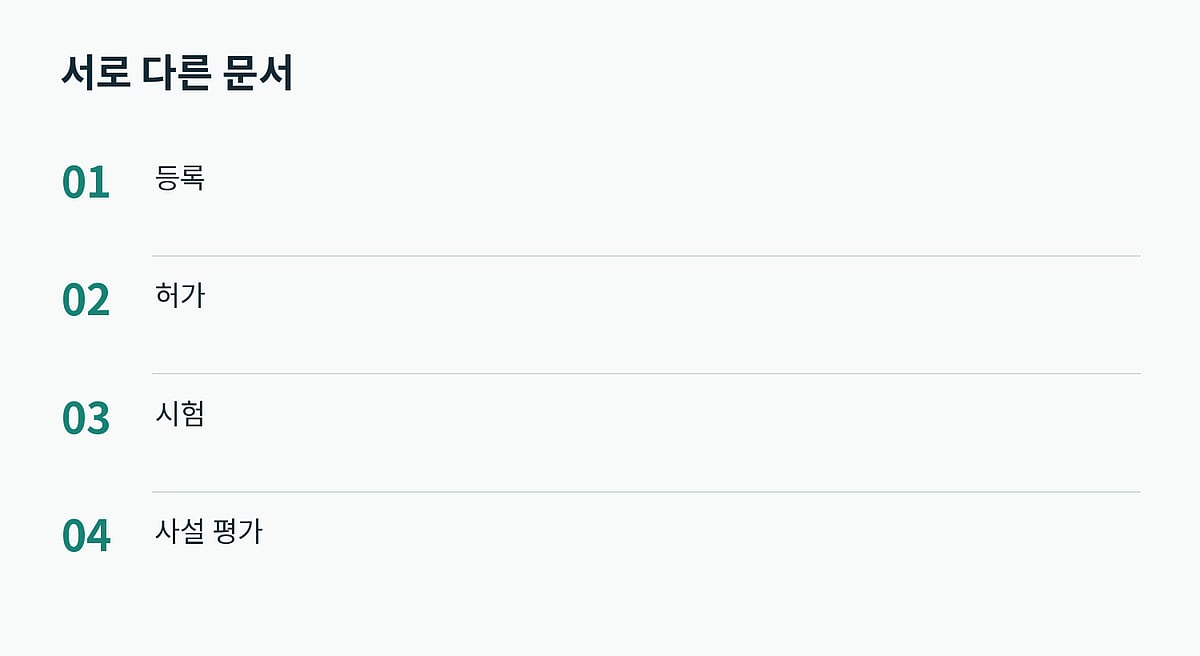Click the leading zero of number 02

point(74,301)
